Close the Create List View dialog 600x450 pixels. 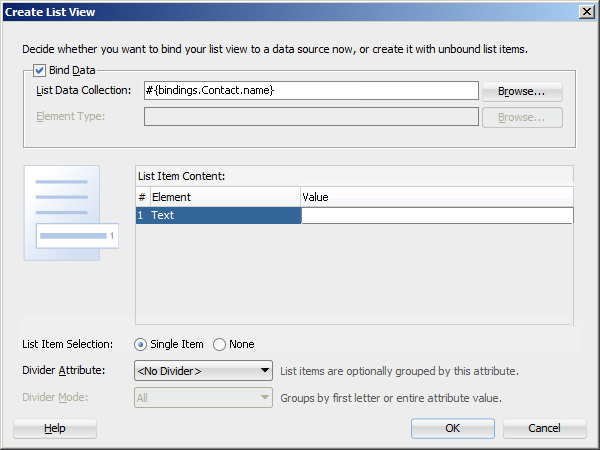[x=587, y=12]
